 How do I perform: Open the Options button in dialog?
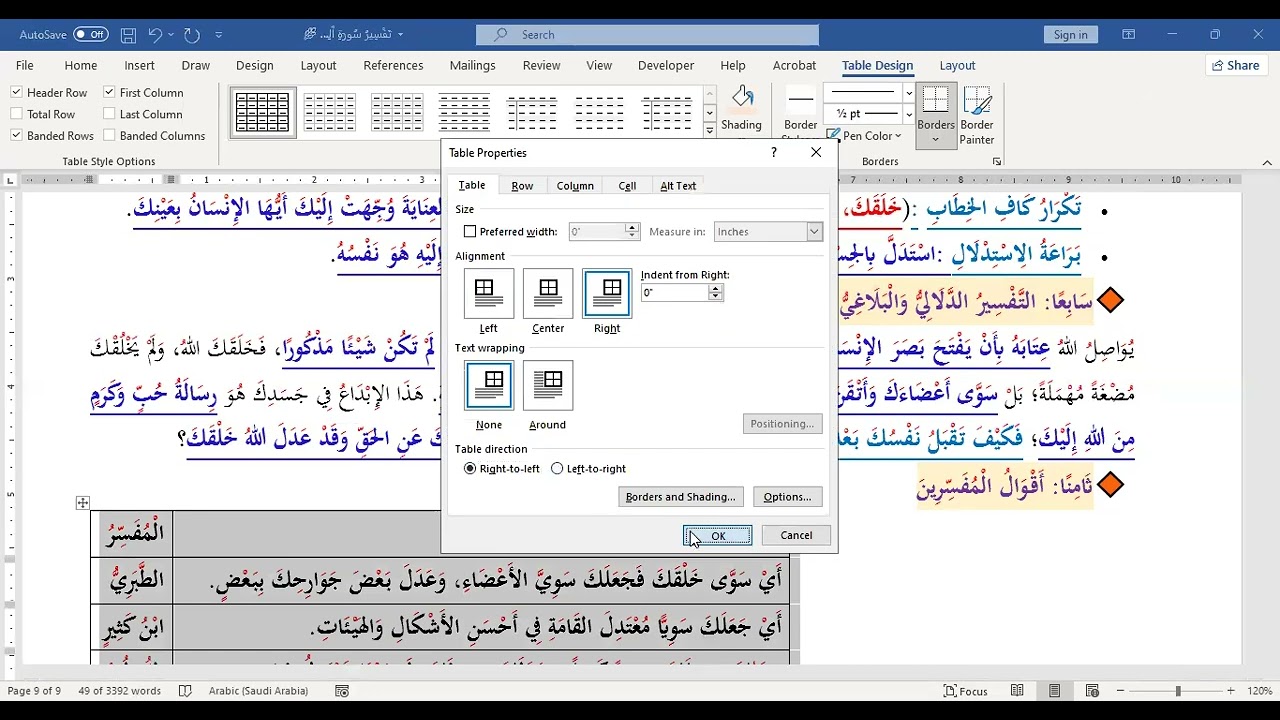(787, 497)
